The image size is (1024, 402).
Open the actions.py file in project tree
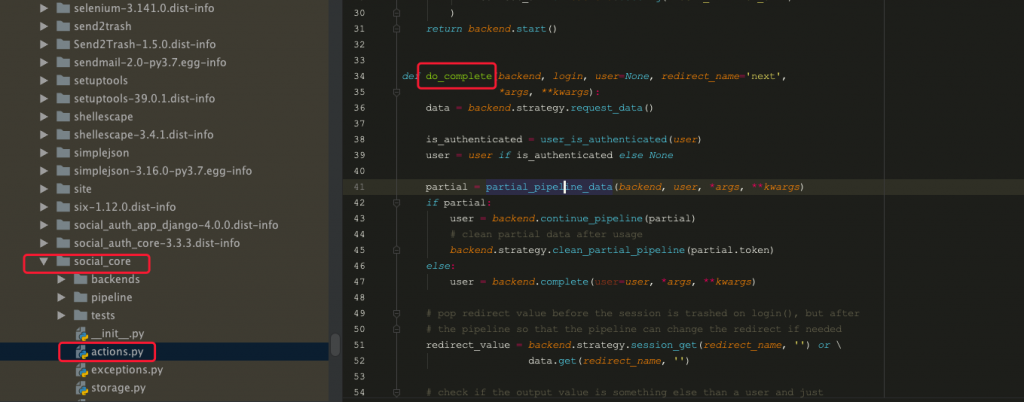124,352
